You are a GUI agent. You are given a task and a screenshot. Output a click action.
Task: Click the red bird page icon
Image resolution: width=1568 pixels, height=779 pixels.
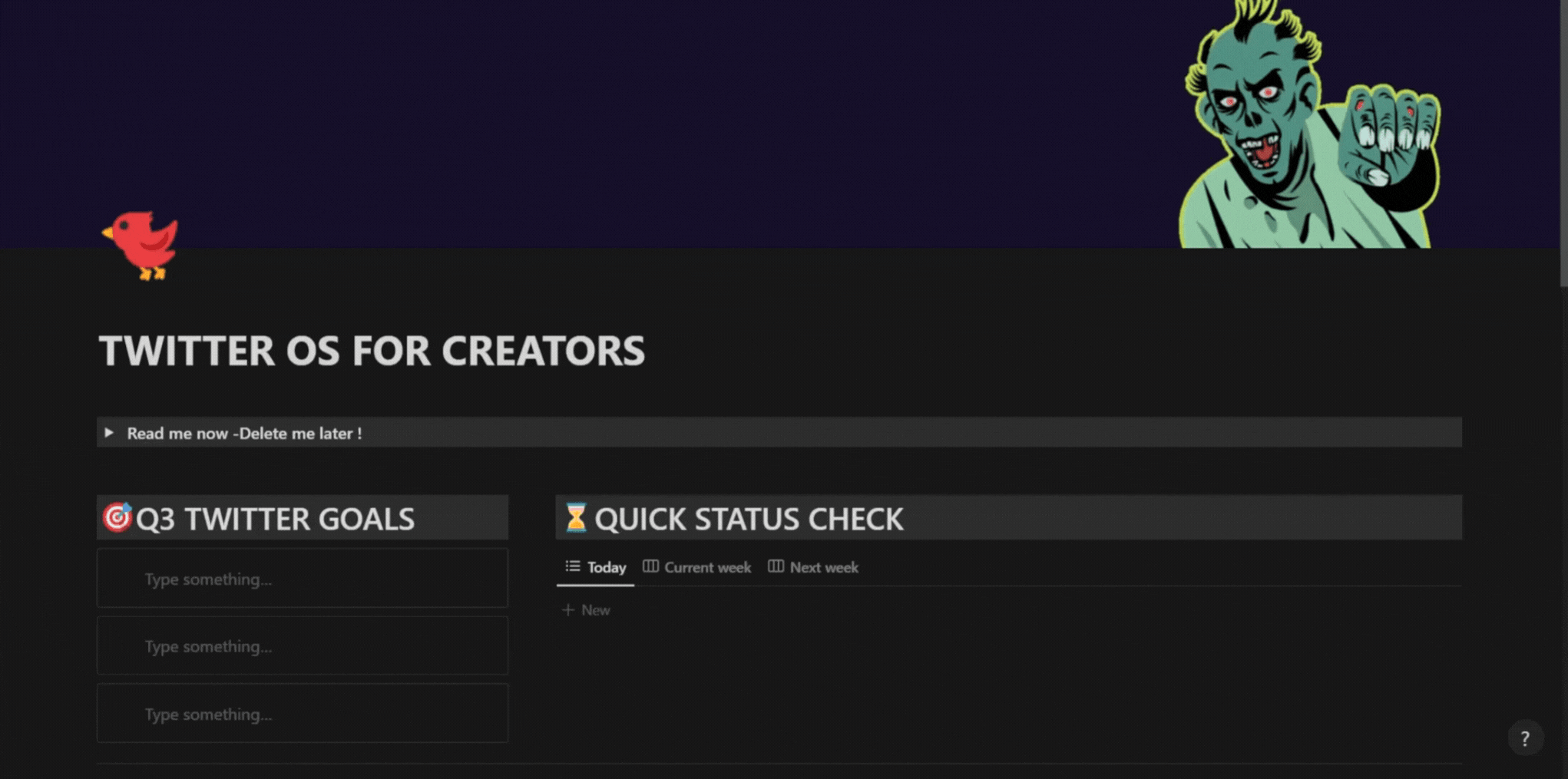click(140, 245)
